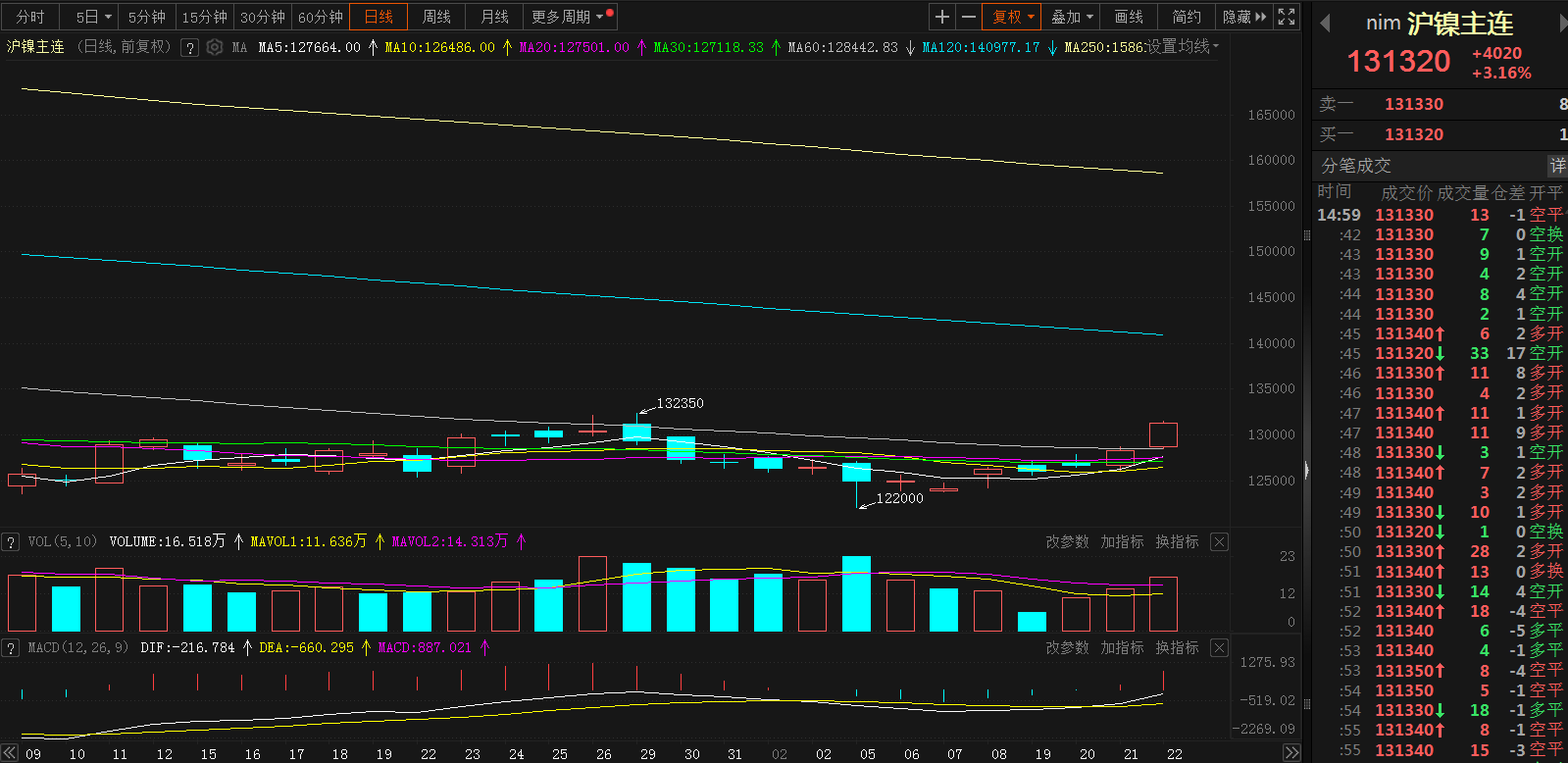
Task: Toggle 隐藏 to hide side panel
Action: [1243, 17]
